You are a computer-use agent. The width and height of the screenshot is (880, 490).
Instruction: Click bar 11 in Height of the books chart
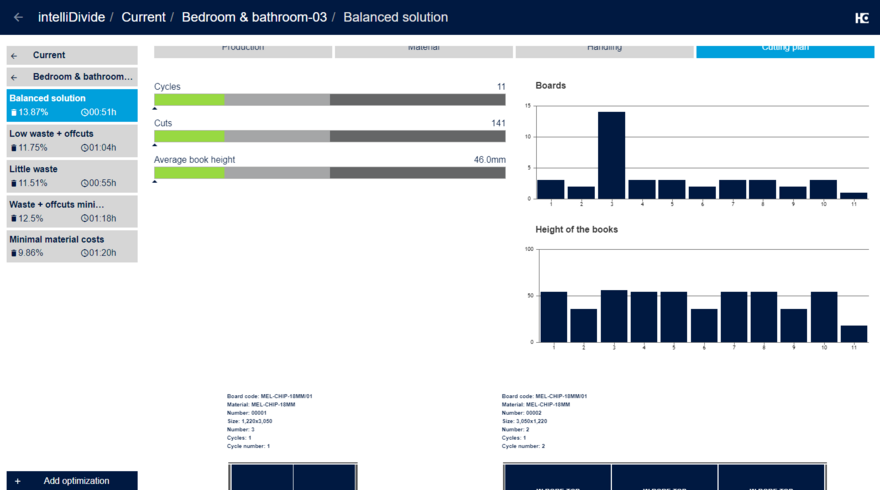pos(854,333)
